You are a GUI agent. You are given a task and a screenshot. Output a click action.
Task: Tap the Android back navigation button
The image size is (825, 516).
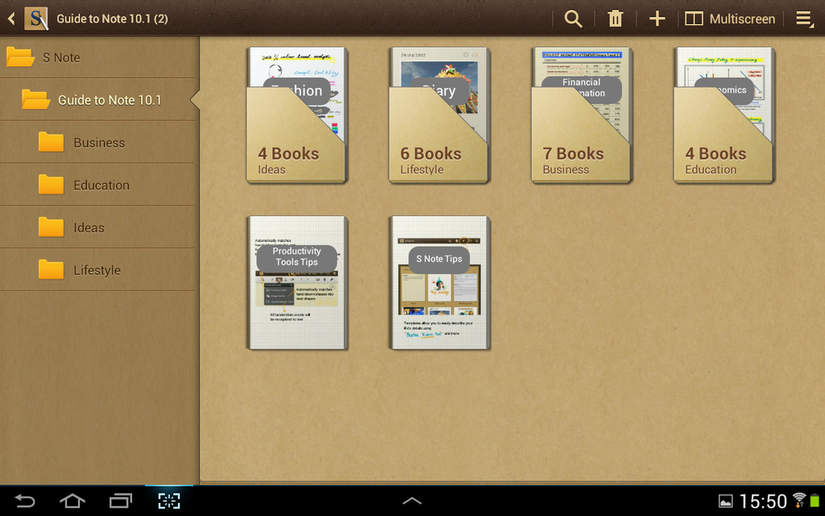[24, 501]
